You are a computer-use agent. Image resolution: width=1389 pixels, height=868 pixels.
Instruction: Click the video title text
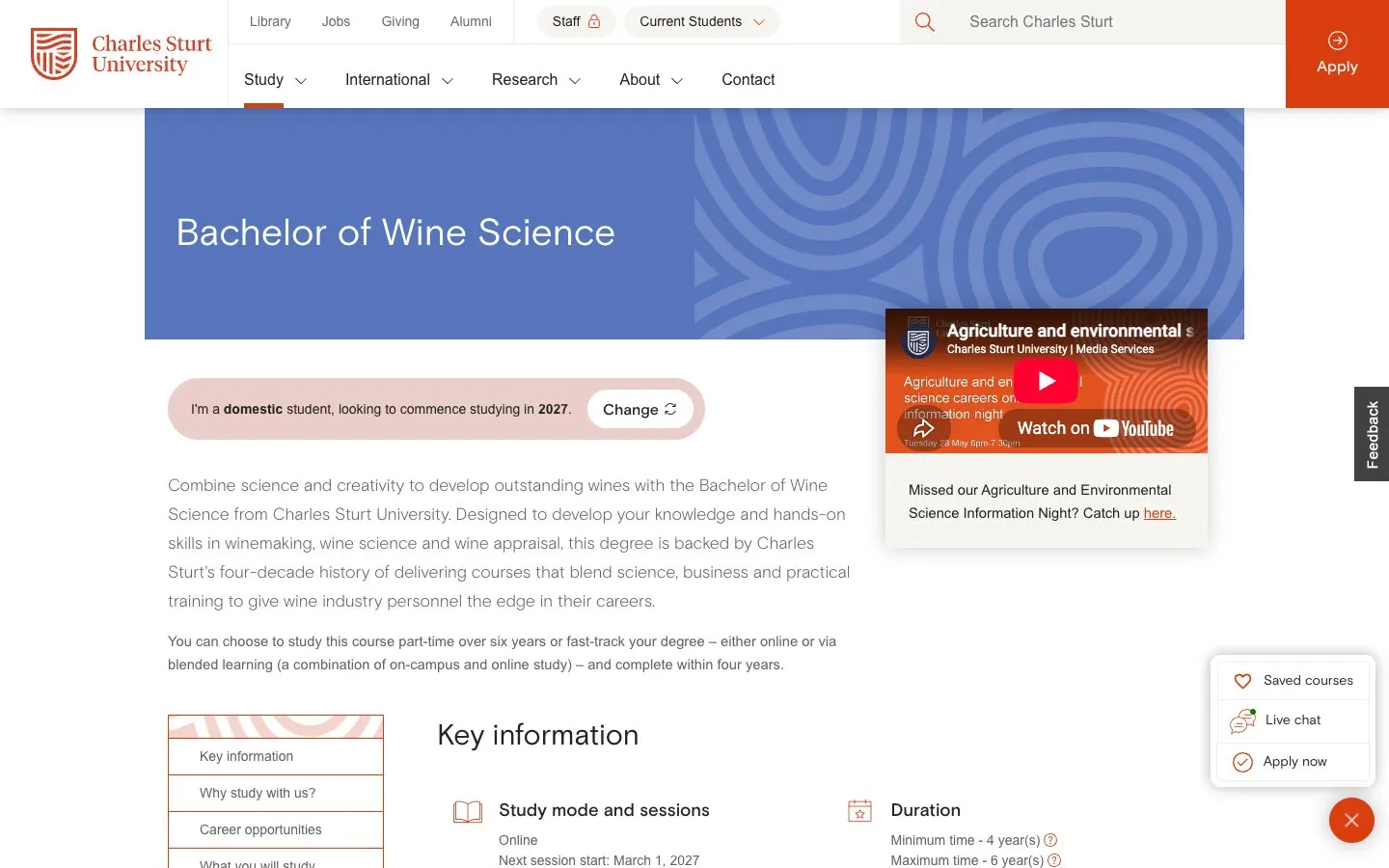click(x=1070, y=331)
